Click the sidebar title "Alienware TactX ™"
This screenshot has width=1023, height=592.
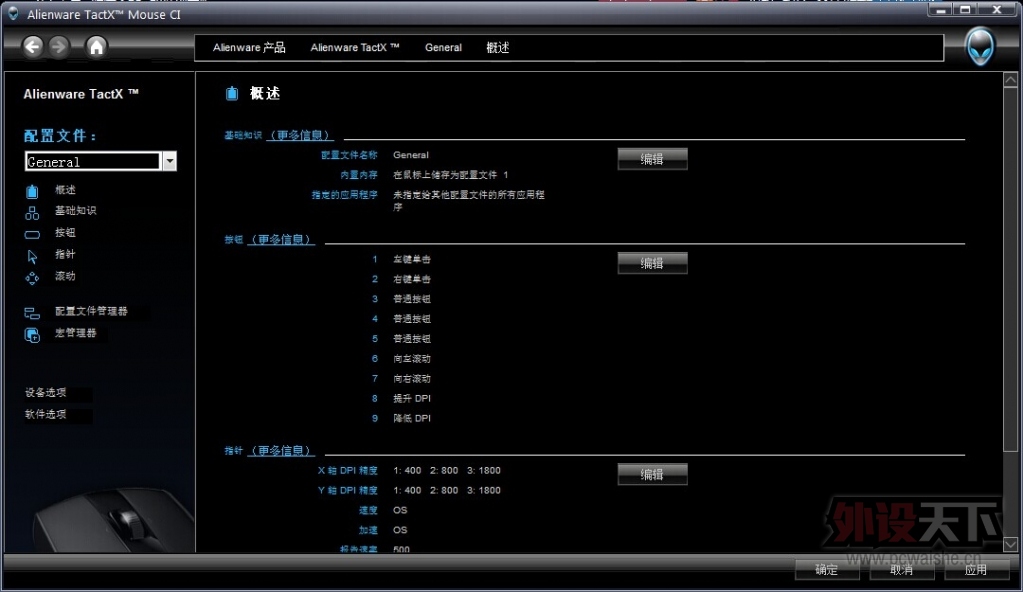click(x=81, y=94)
